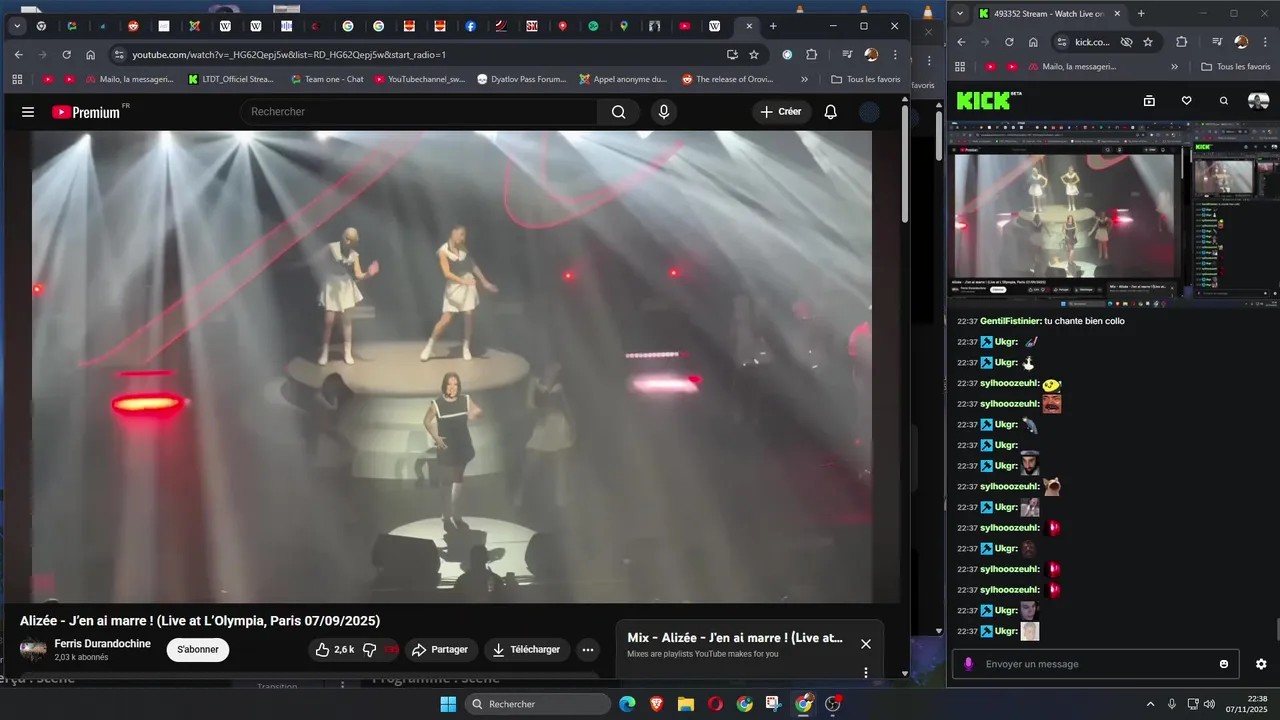Image resolution: width=1280 pixels, height=720 pixels.
Task: Open Kick search magnifier icon
Action: (1223, 101)
